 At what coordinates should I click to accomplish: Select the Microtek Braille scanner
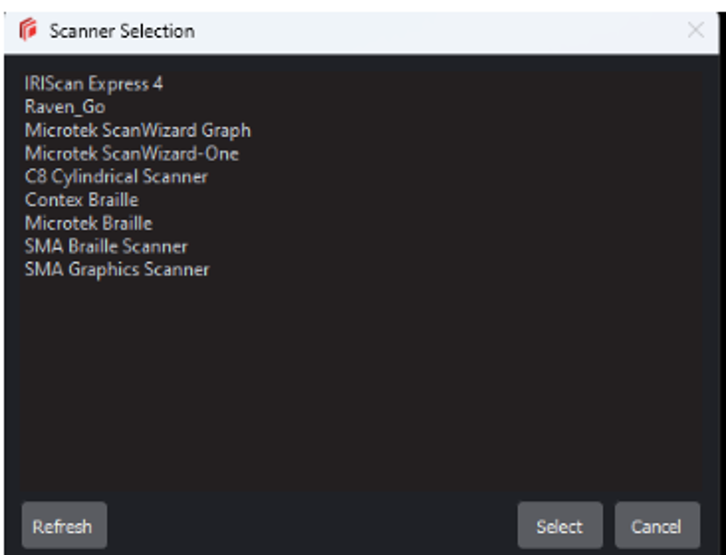[x=88, y=223]
